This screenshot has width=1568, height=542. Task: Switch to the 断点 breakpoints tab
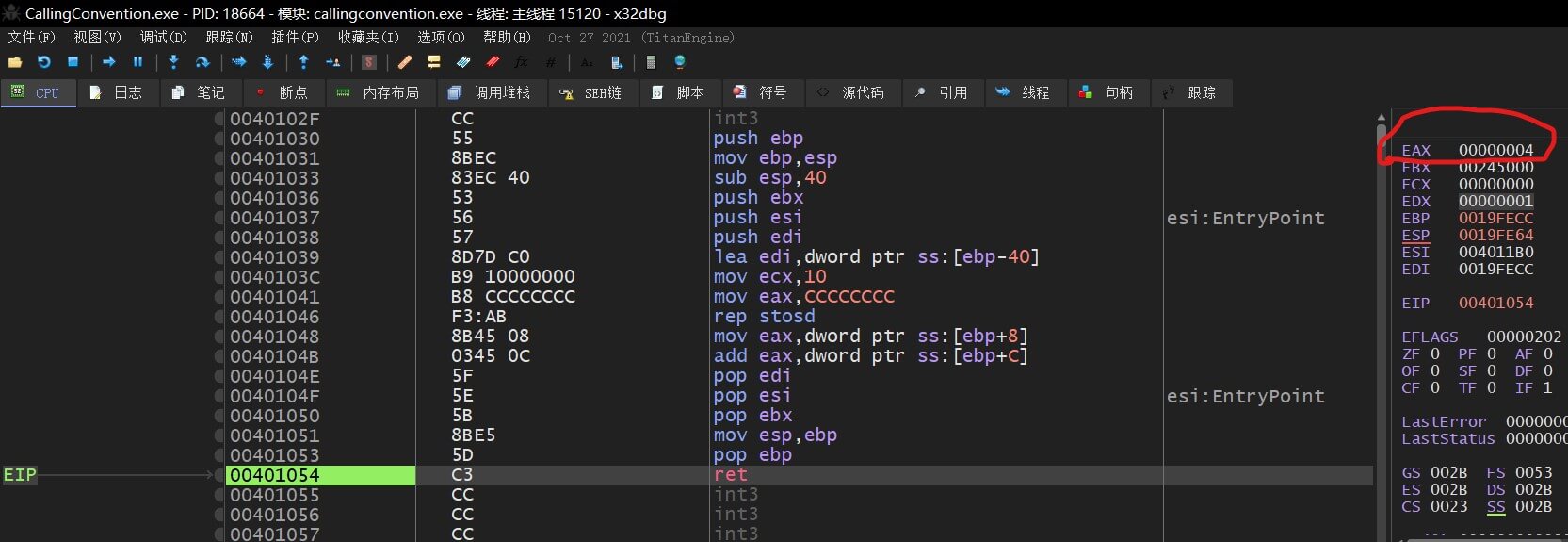pyautogui.click(x=283, y=92)
